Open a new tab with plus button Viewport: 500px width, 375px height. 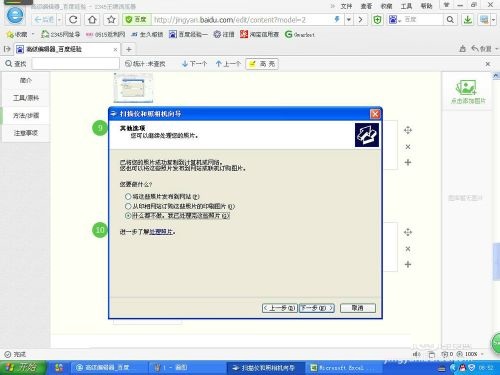tap(129, 50)
